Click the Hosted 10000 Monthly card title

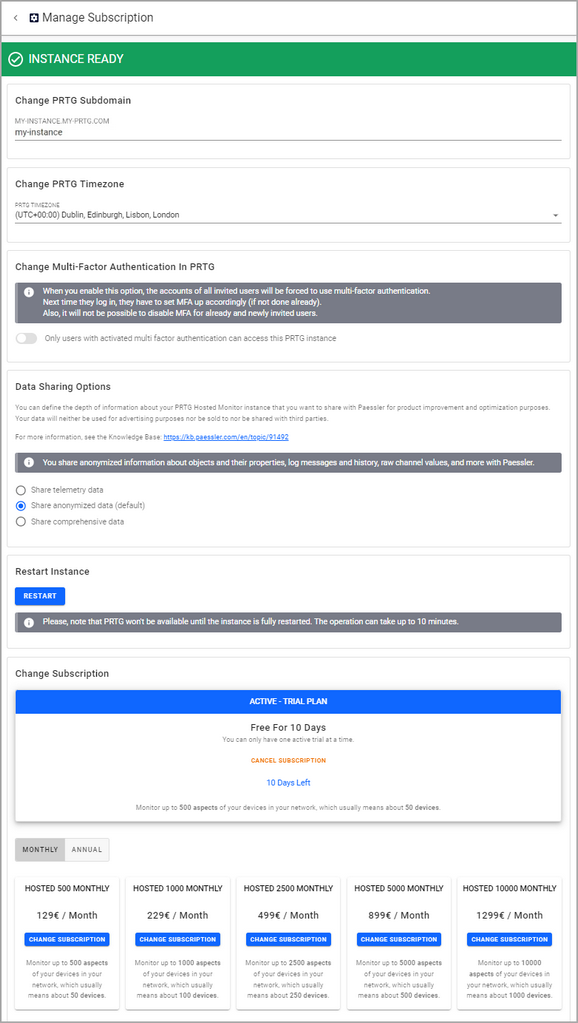click(510, 889)
